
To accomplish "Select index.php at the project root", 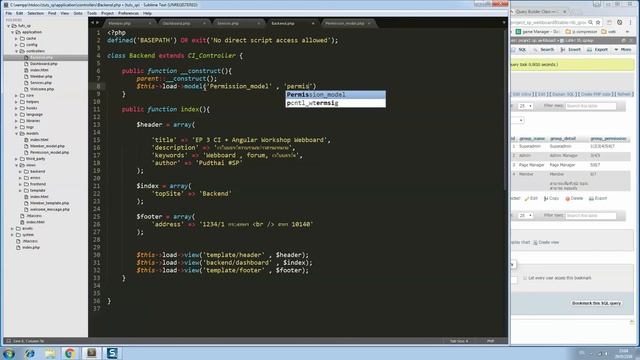I will click(31, 247).
